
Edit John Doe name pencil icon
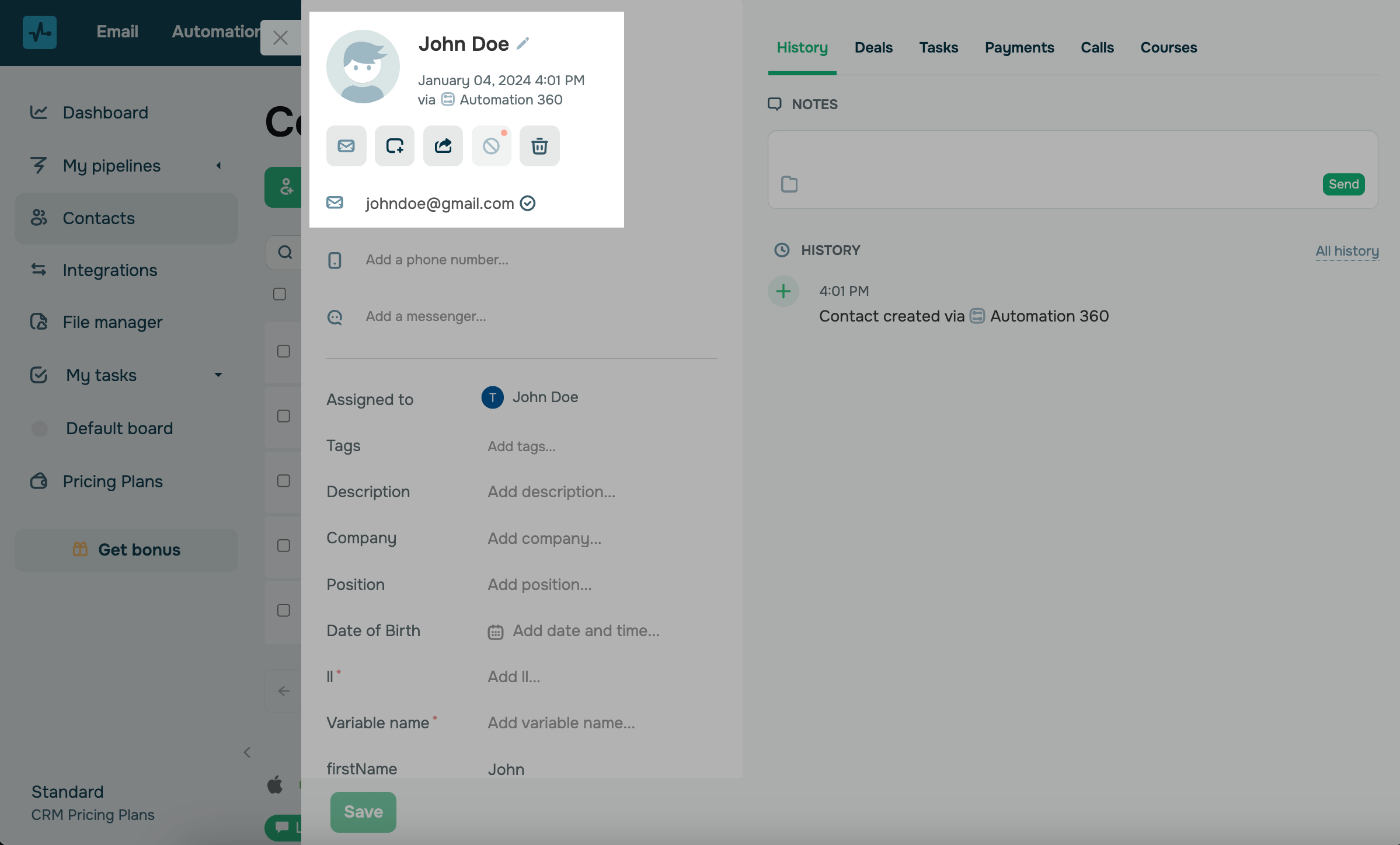click(x=523, y=44)
